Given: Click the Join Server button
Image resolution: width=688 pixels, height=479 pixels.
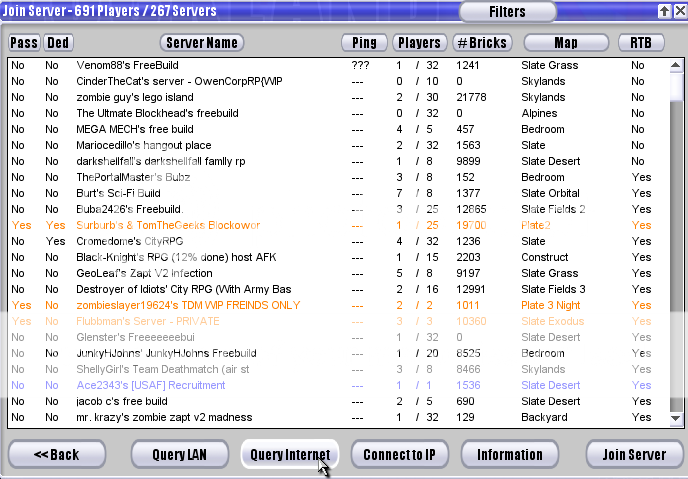Looking at the screenshot, I should 633,455.
